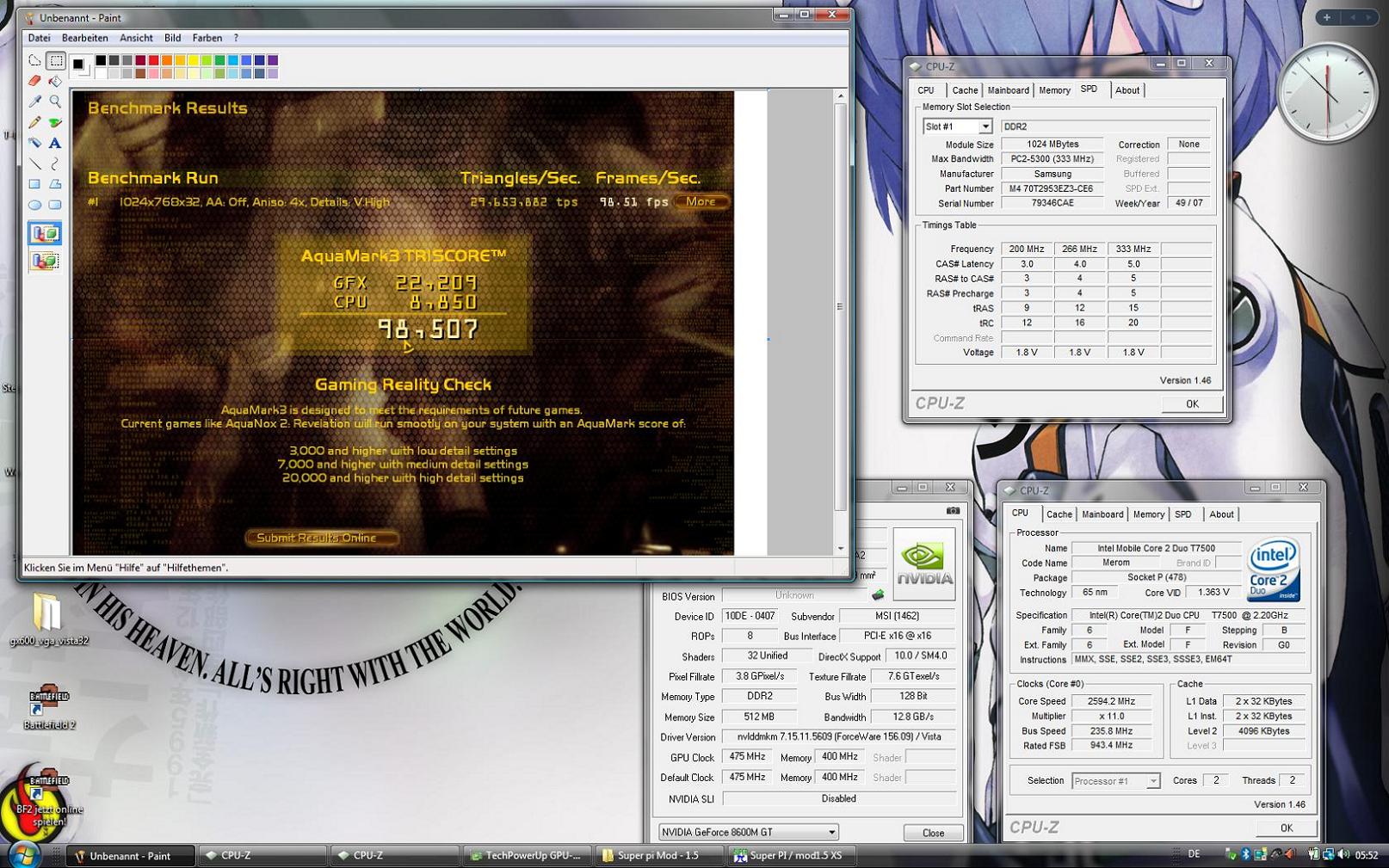
Task: Click the More button in benchmark image
Action: [x=701, y=201]
